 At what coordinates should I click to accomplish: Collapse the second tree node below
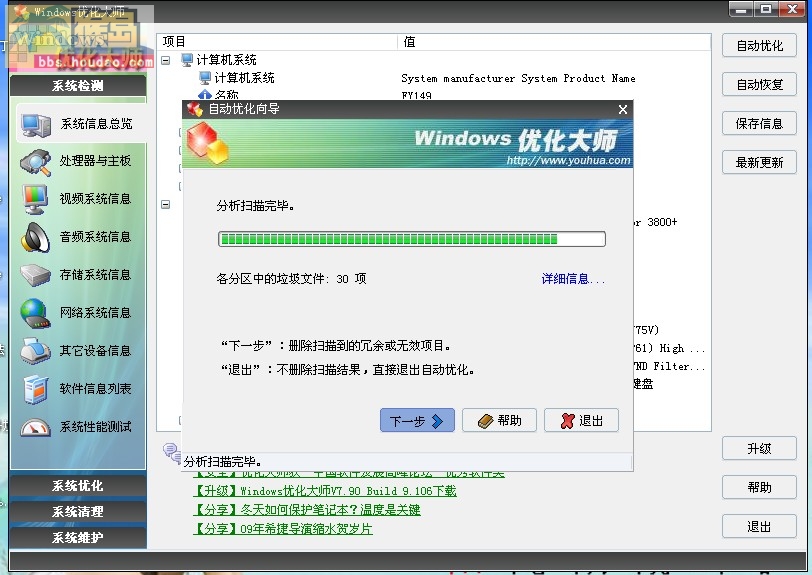166,205
